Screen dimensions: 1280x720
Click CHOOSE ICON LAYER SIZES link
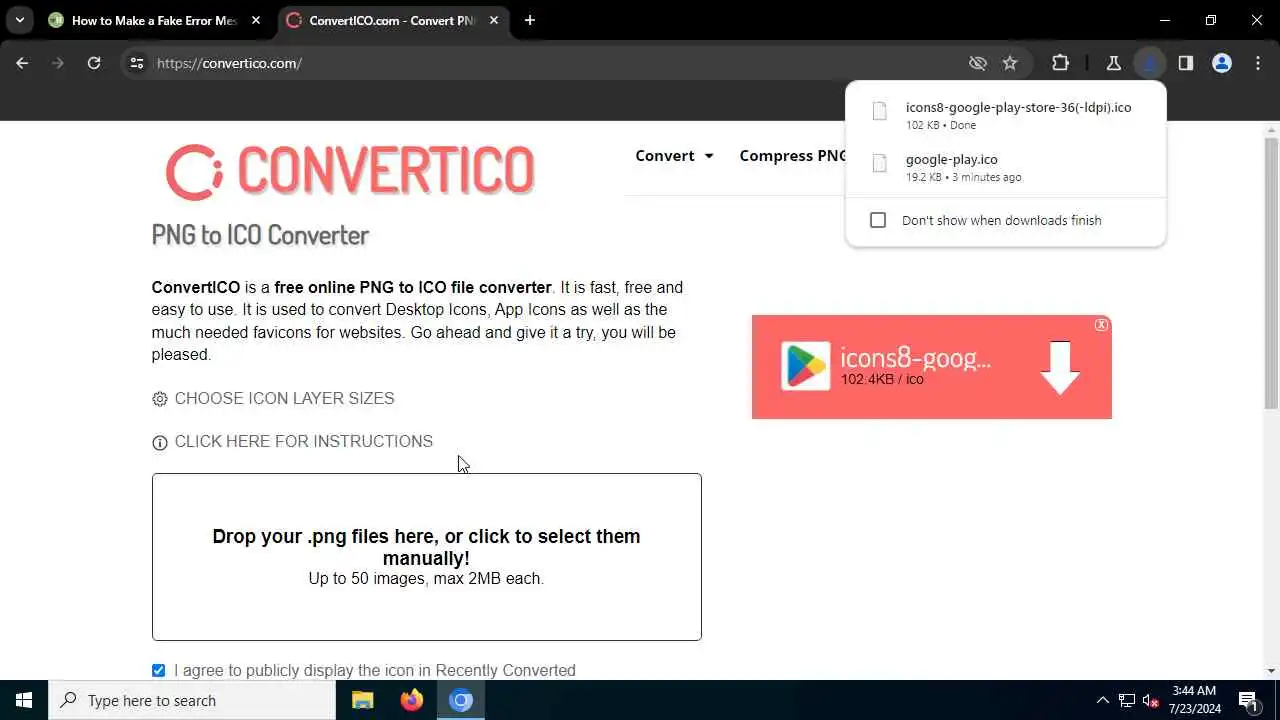pyautogui.click(x=284, y=398)
